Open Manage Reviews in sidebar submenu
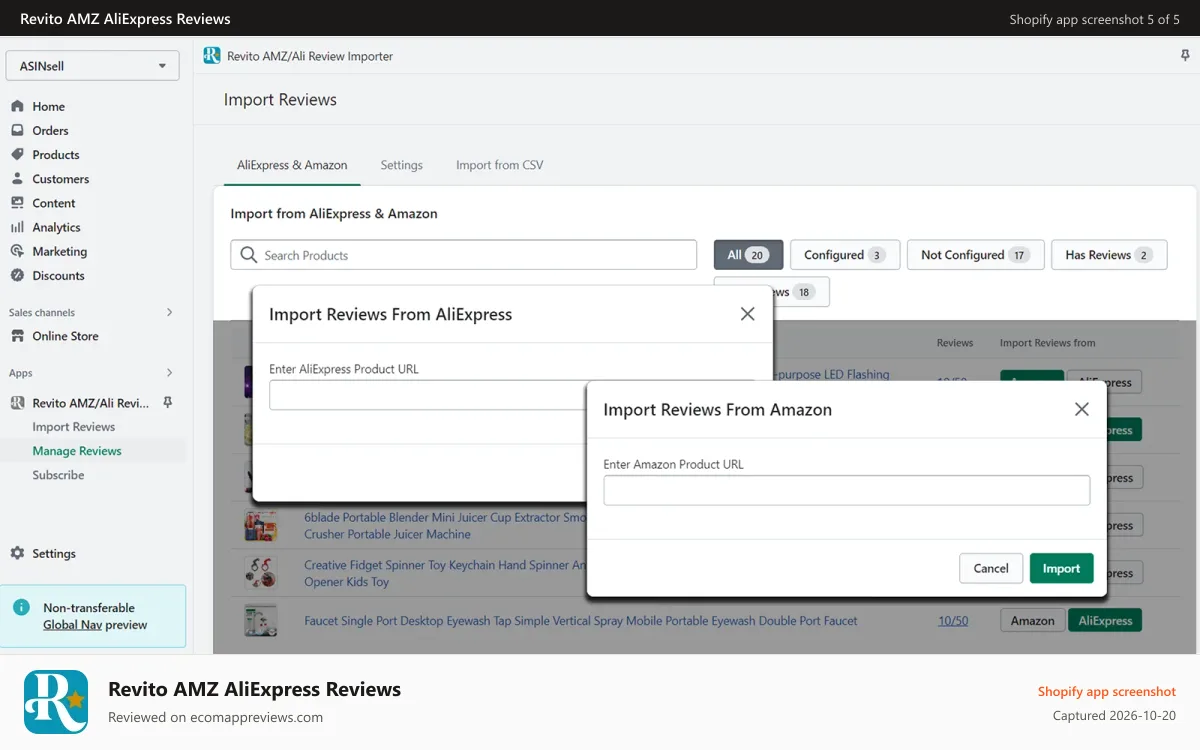 pos(77,451)
